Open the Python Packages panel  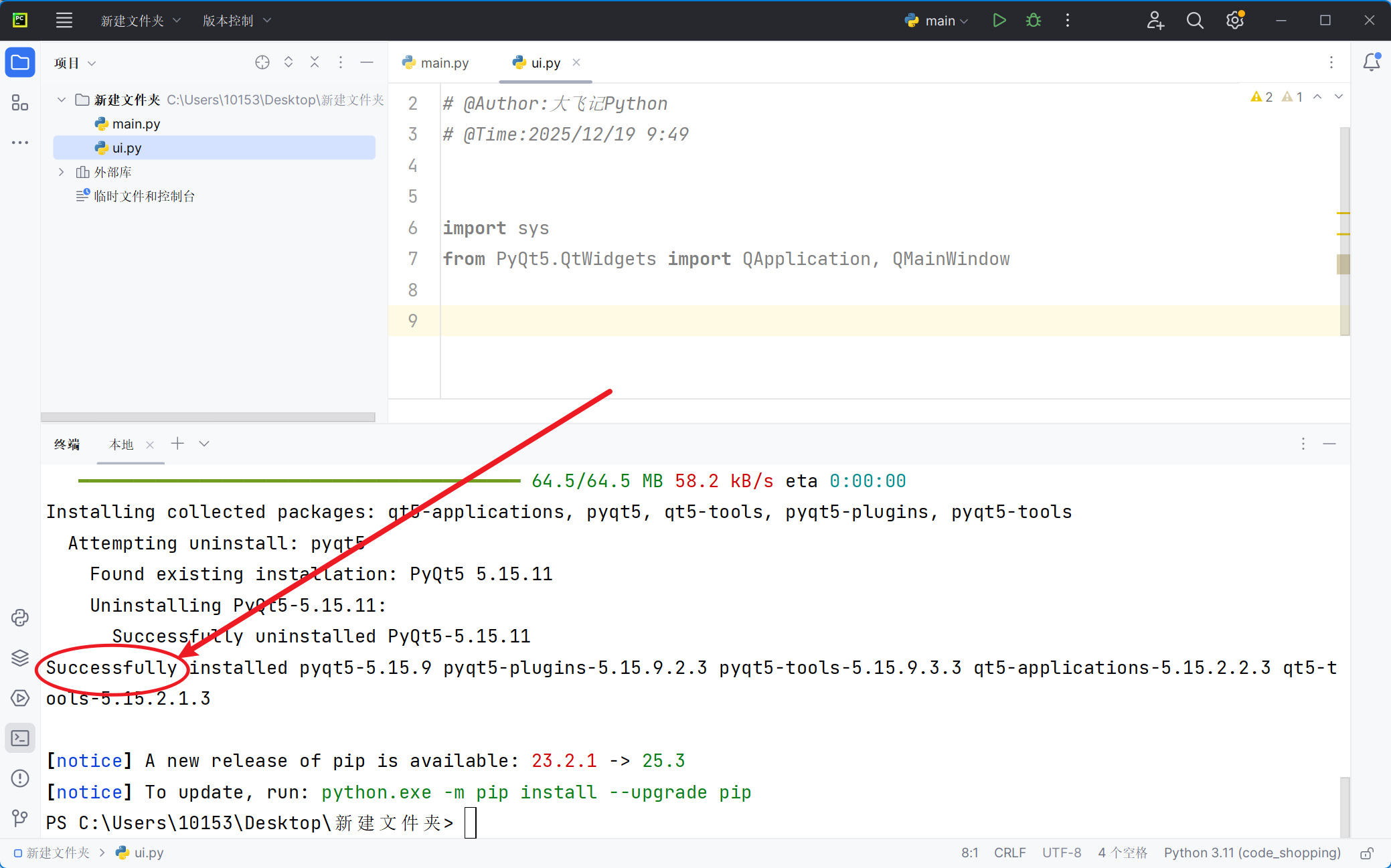click(x=20, y=658)
